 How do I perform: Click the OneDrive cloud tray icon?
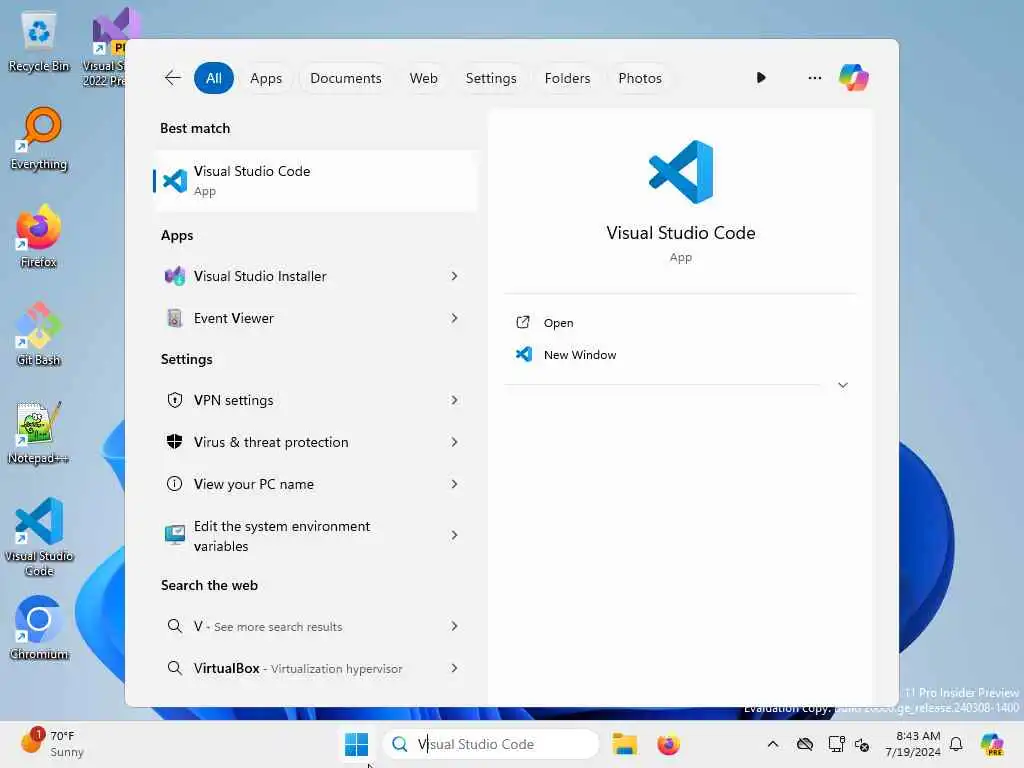(805, 744)
